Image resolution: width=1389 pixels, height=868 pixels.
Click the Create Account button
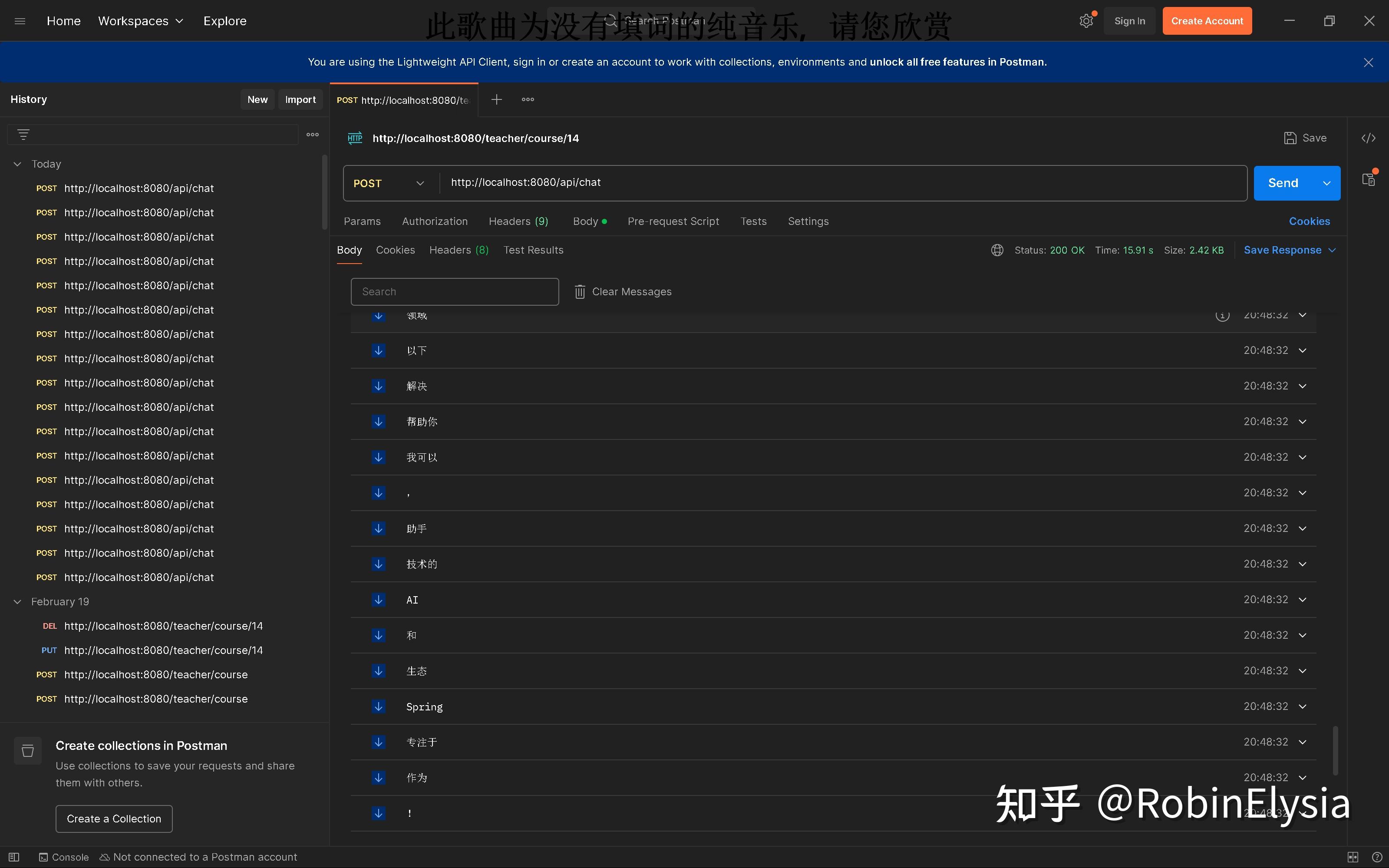point(1206,21)
